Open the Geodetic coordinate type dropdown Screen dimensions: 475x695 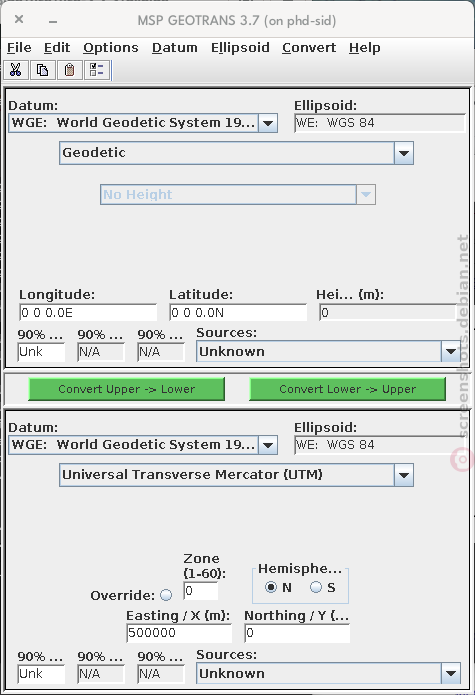237,153
